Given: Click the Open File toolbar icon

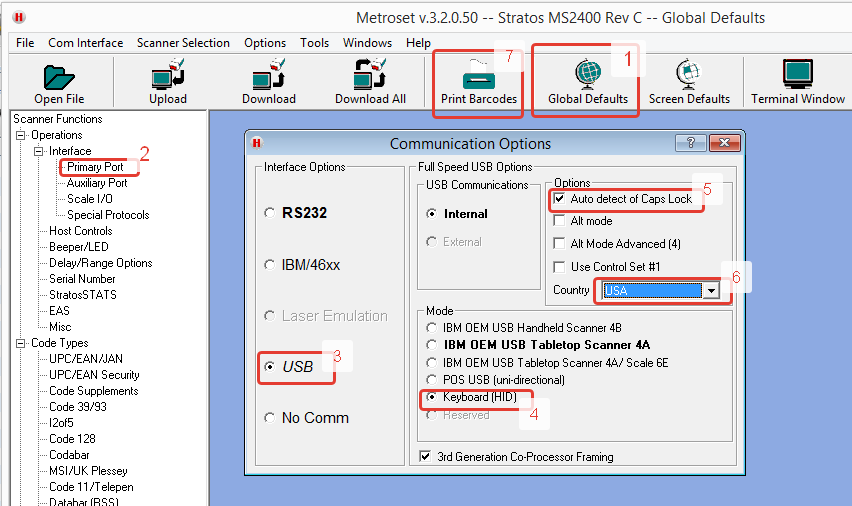Looking at the screenshot, I should [x=59, y=78].
